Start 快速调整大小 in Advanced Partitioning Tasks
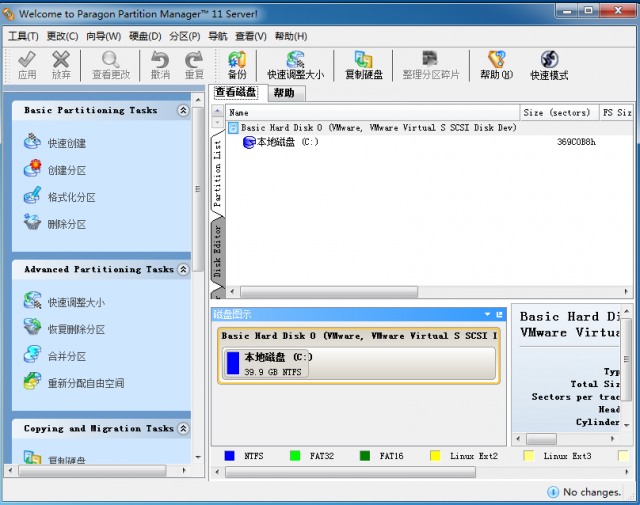The height and width of the screenshot is (505, 640). click(64, 302)
